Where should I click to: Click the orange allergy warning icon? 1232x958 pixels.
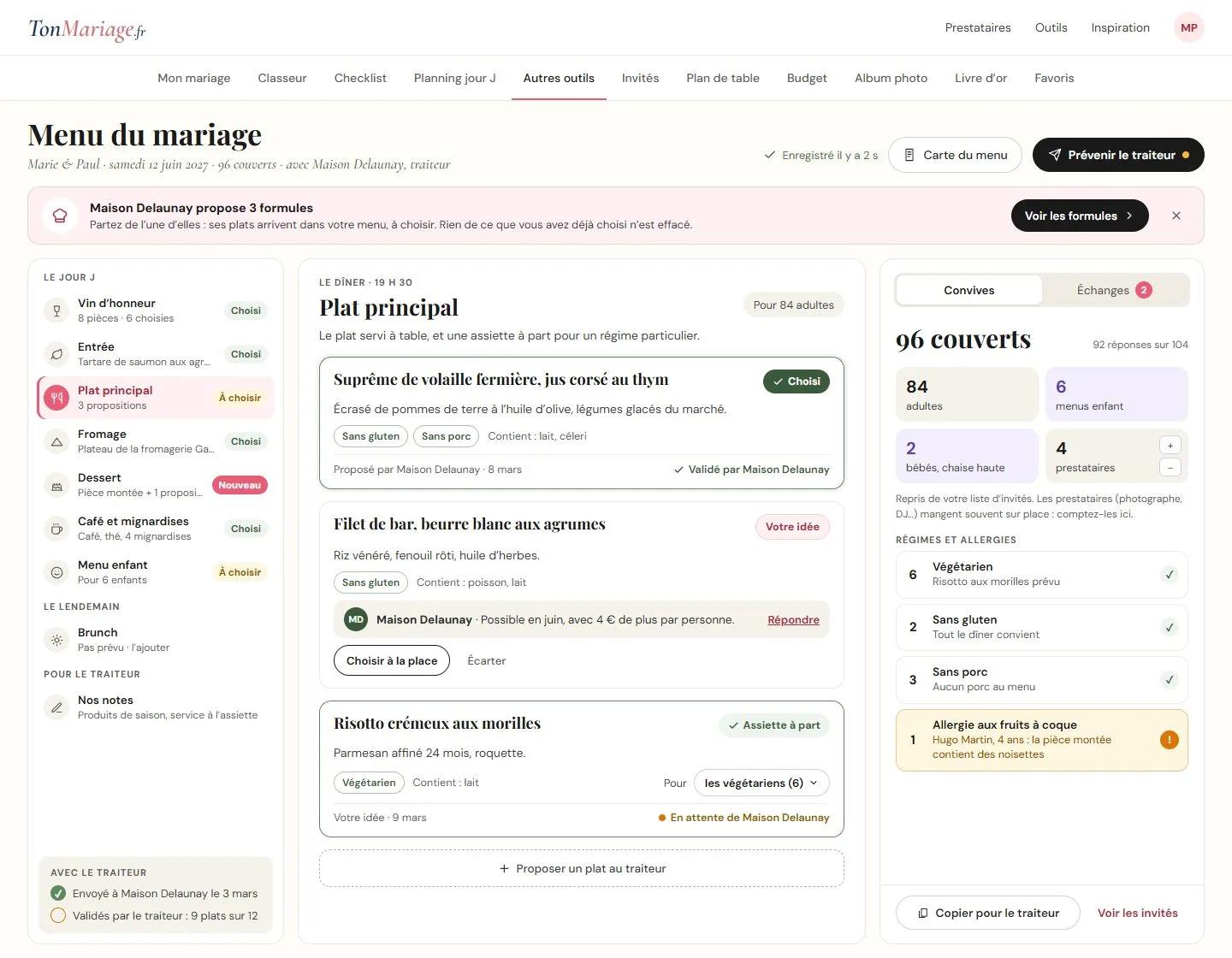1170,740
